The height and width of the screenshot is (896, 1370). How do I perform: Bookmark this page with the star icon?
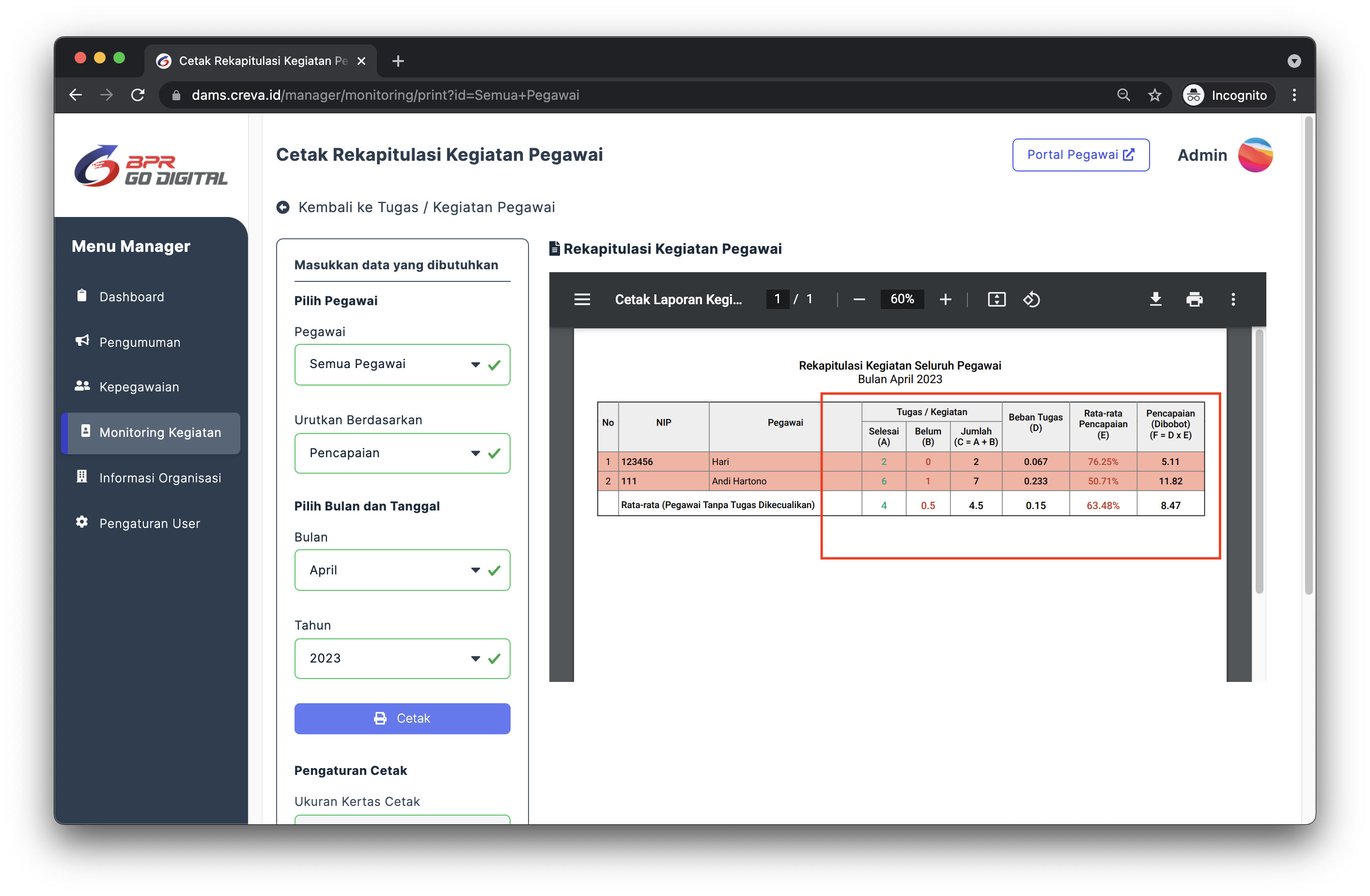coord(1154,95)
